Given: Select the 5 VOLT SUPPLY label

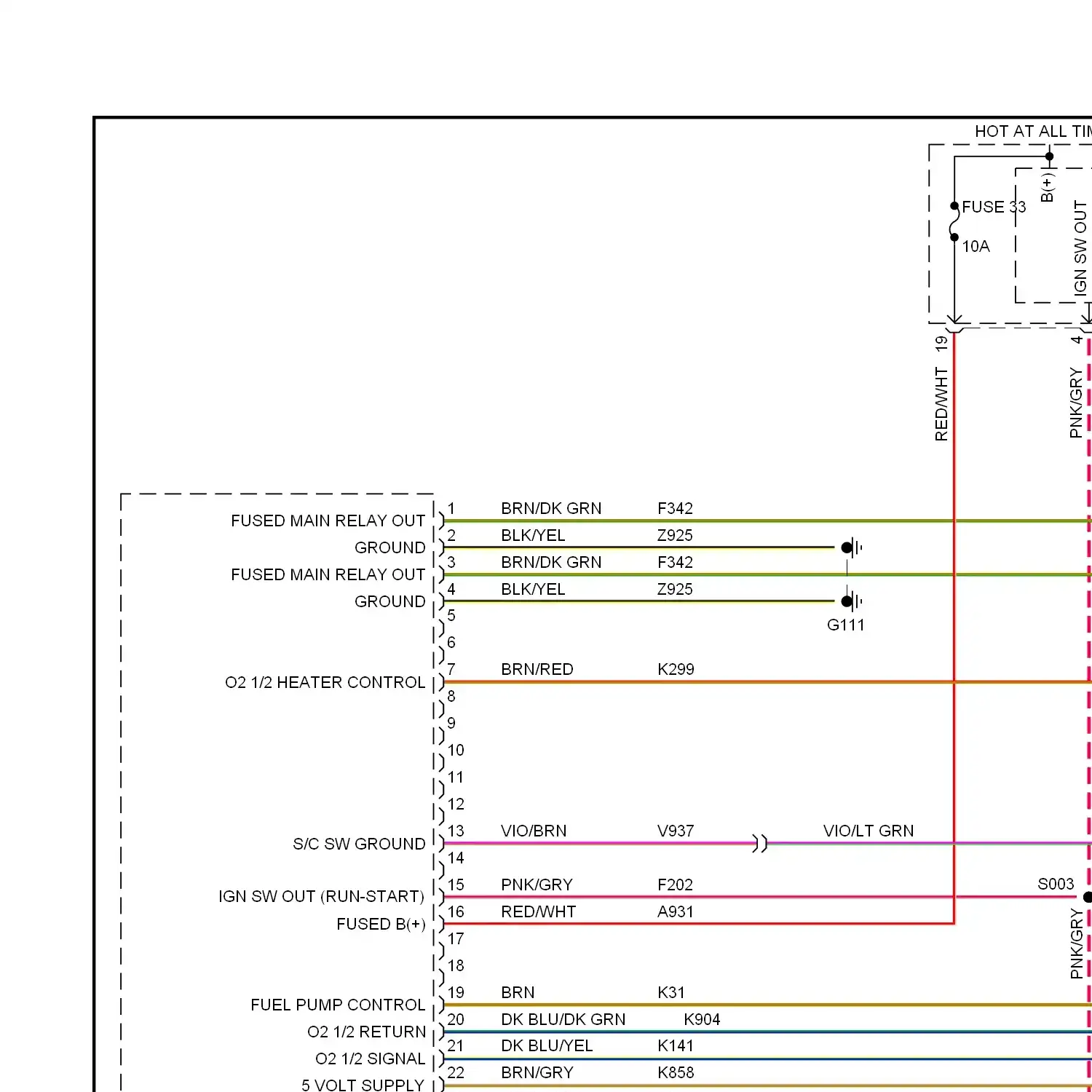Looking at the screenshot, I should click(x=363, y=1085).
